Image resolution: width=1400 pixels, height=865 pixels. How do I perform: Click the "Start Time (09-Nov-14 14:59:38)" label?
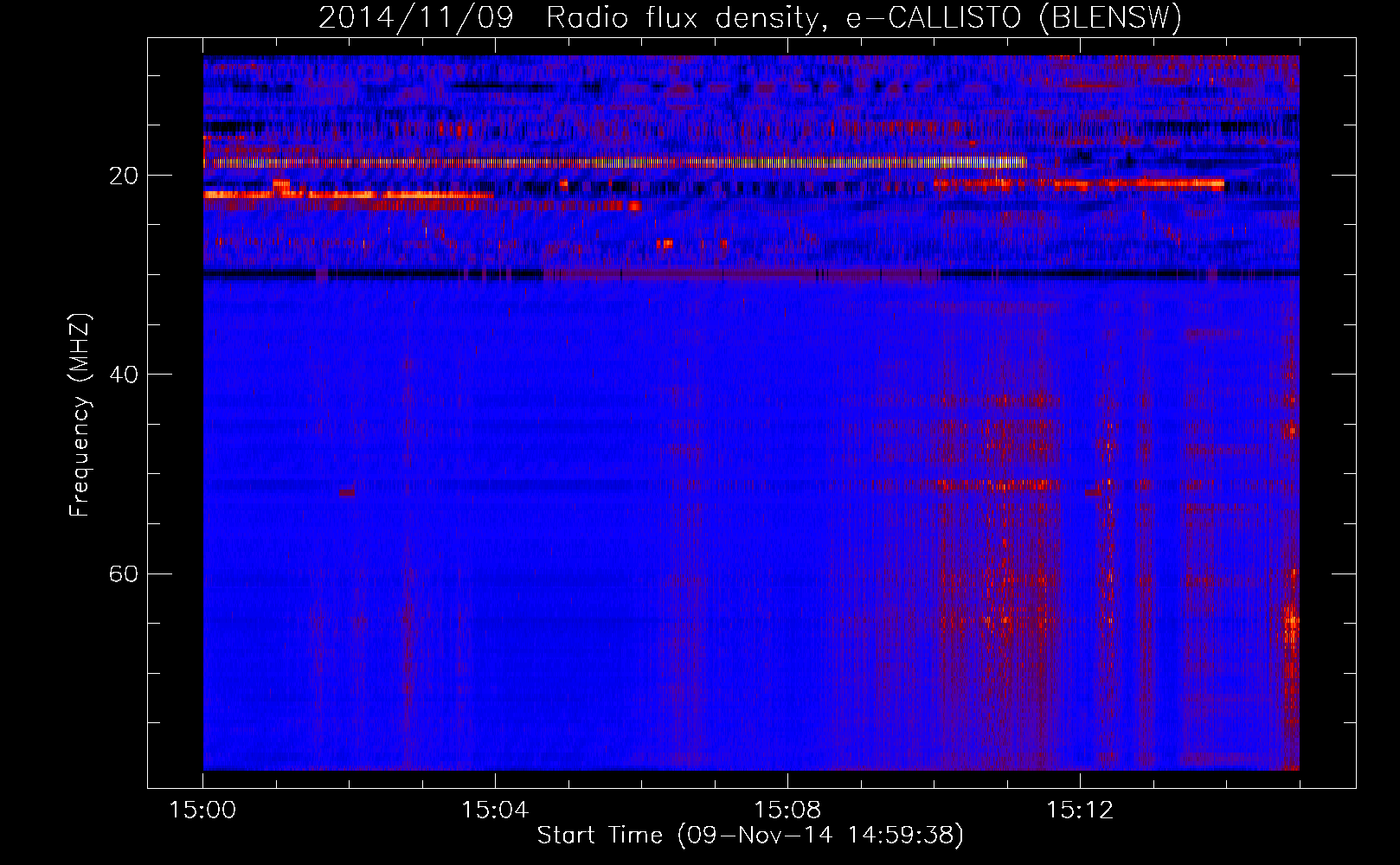[x=750, y=836]
